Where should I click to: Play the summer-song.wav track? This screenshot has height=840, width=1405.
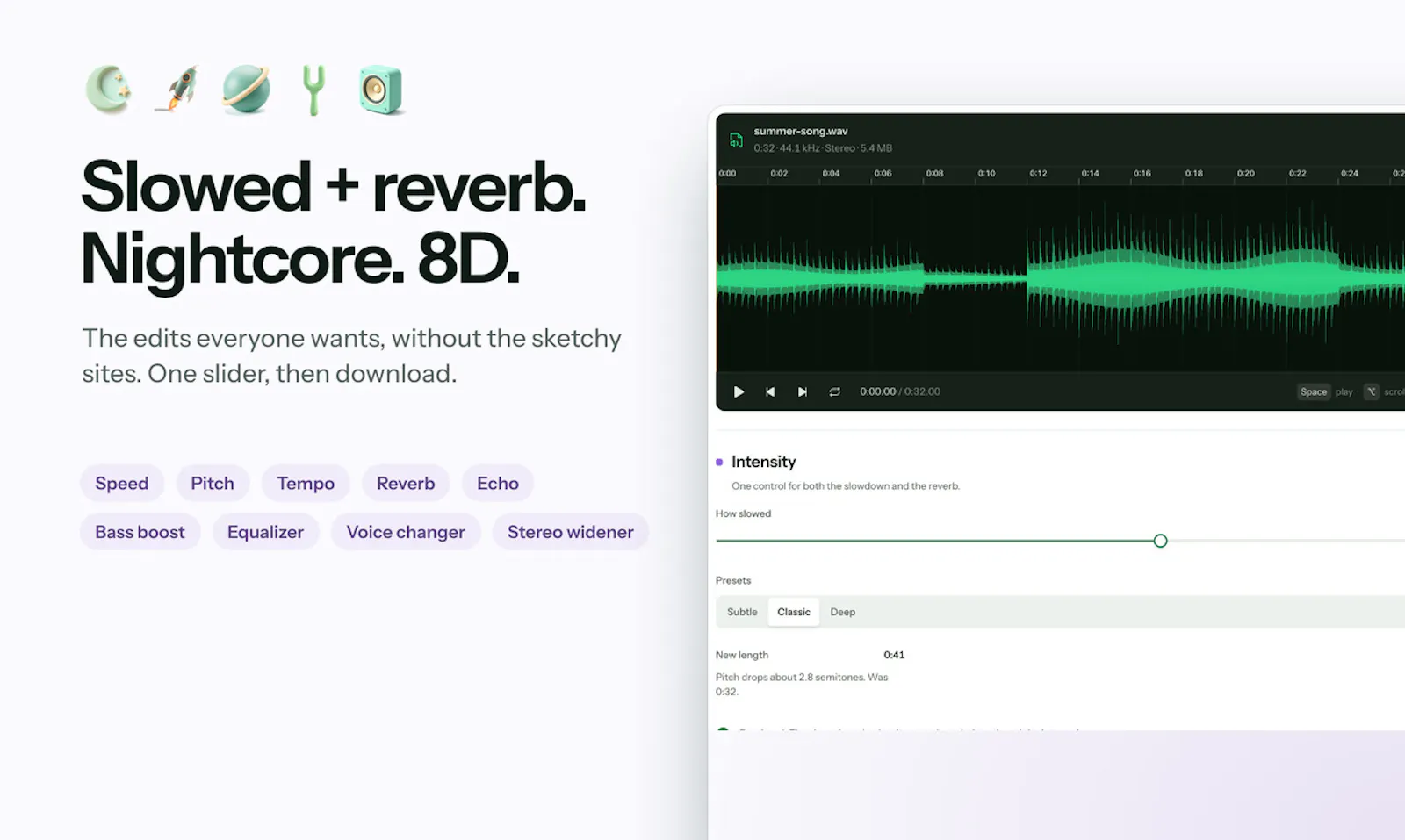[x=739, y=391]
